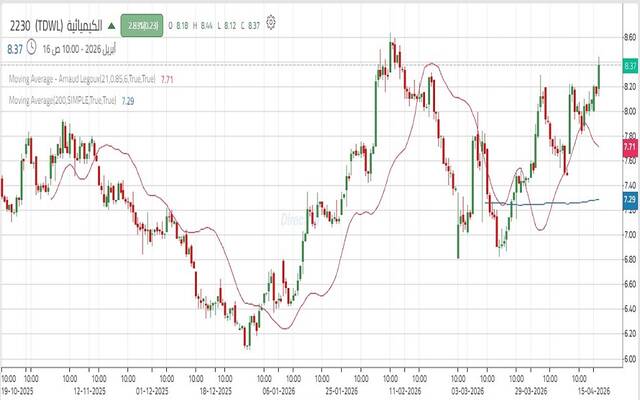The image size is (640, 400).
Task: Click the 8.60 level on price axis
Action: click(x=629, y=38)
